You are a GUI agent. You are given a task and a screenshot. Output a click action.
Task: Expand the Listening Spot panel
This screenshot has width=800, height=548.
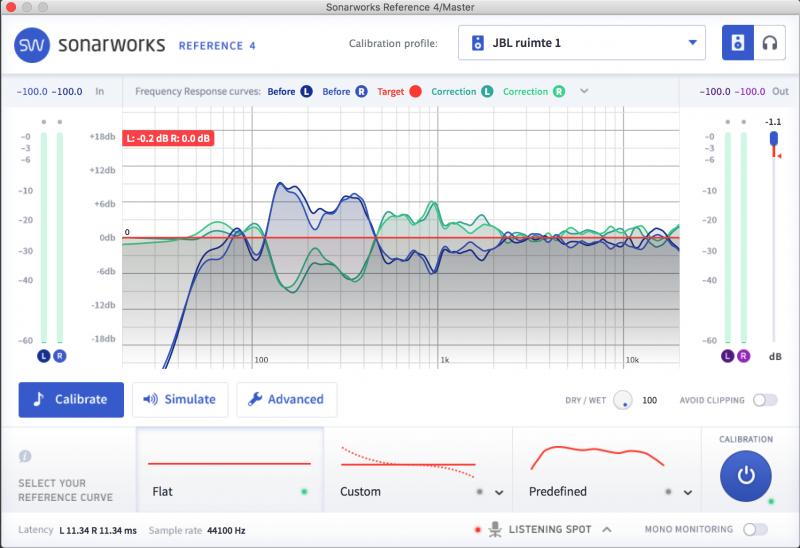coord(607,529)
